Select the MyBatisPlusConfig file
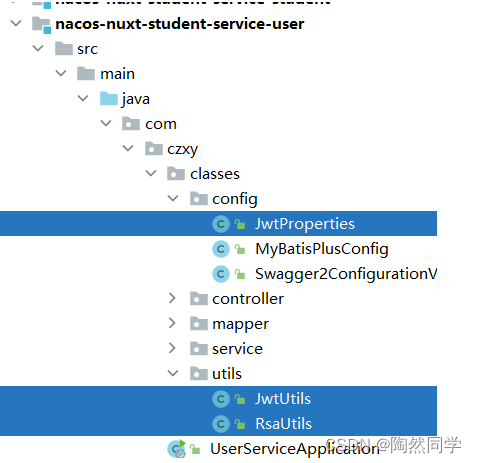Screen dimensions: 477x463 coord(321,249)
